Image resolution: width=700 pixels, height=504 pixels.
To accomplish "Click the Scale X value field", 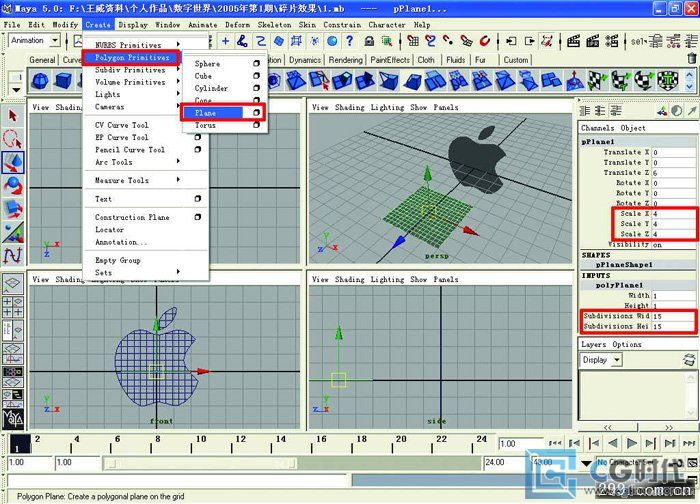I will pos(673,214).
